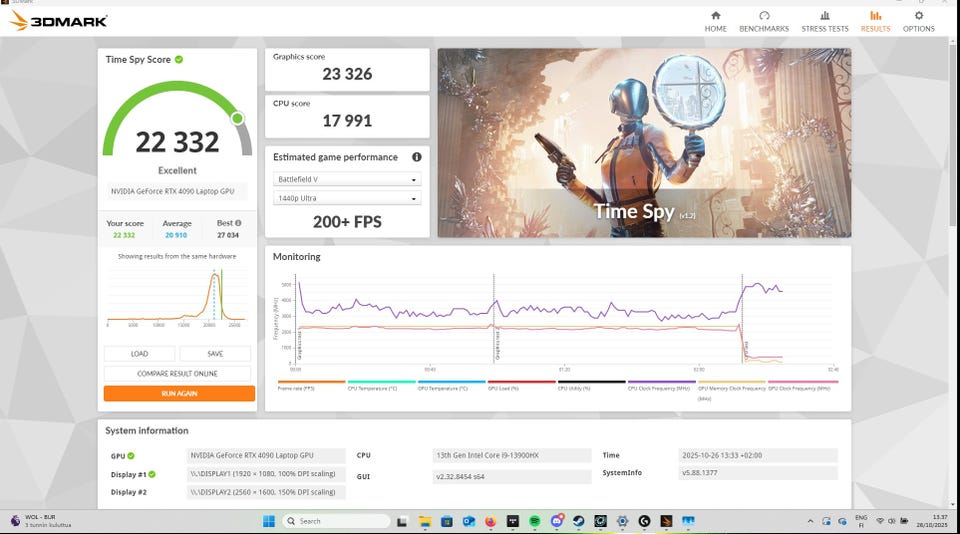Click the 3DMark logo
The image size is (960, 534).
tap(59, 21)
